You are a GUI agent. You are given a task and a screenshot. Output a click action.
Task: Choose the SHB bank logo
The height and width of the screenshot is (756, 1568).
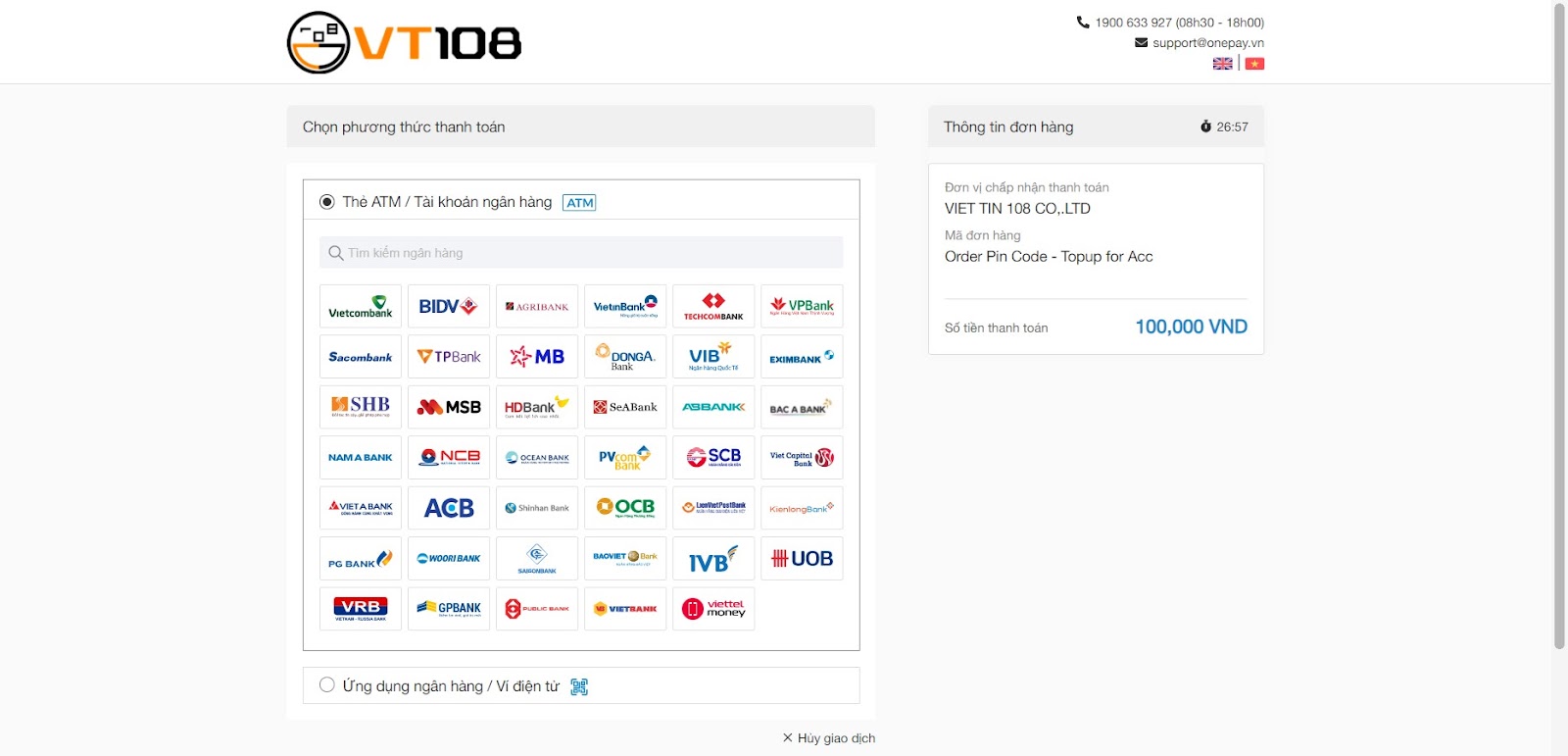361,407
